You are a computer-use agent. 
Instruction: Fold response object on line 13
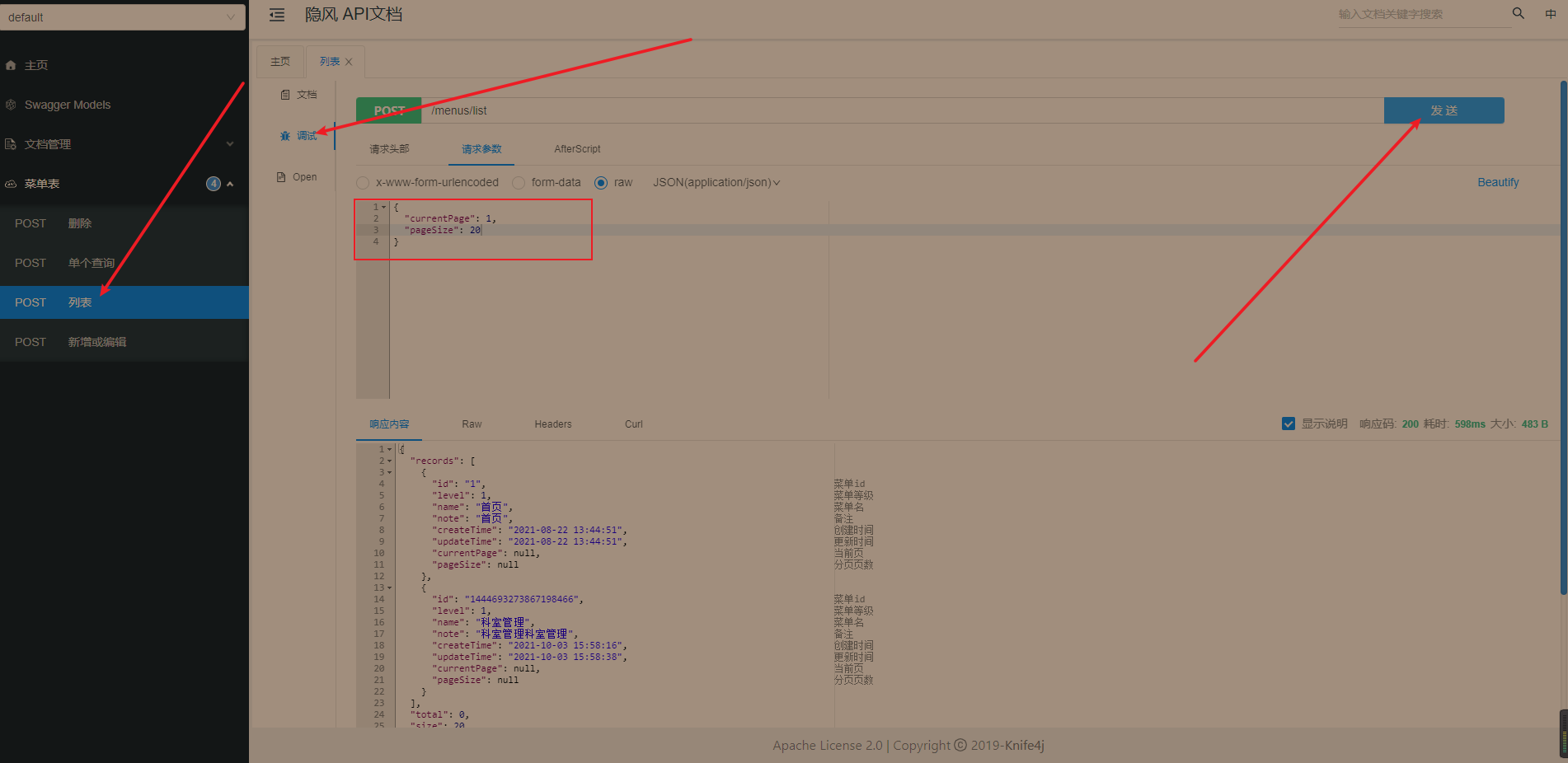(390, 587)
